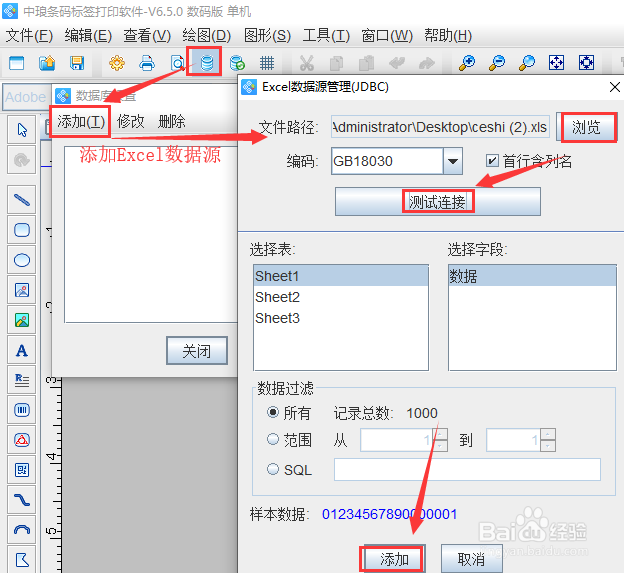
Task: Click the plain magnifier zoom icon
Action: pos(527,63)
